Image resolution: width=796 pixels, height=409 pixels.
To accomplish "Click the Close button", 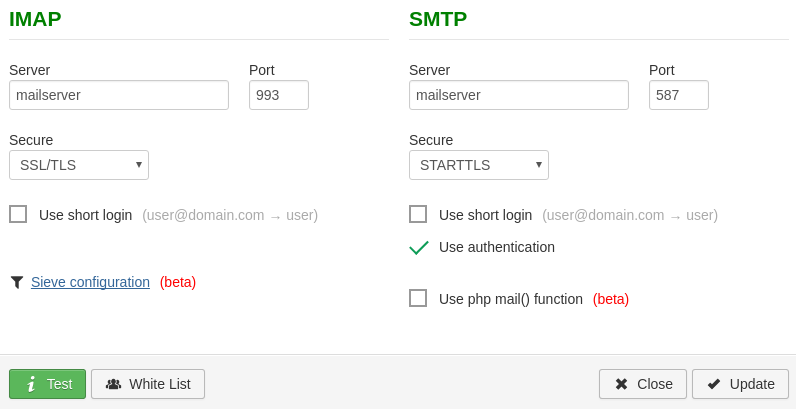I will 643,384.
